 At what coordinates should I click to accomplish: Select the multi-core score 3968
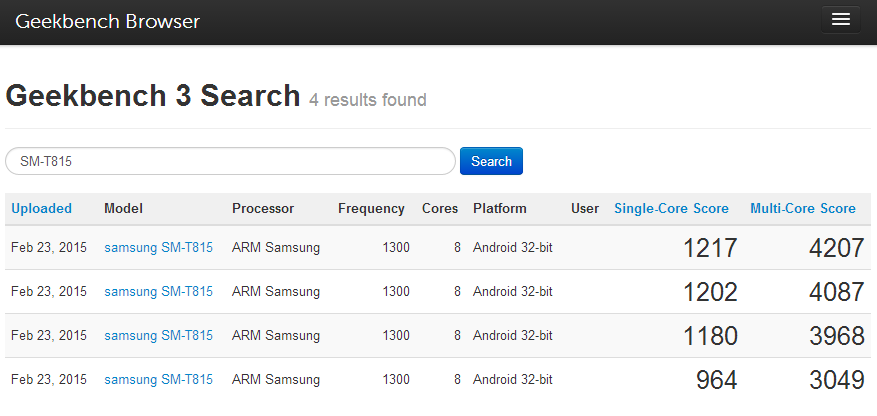837,336
